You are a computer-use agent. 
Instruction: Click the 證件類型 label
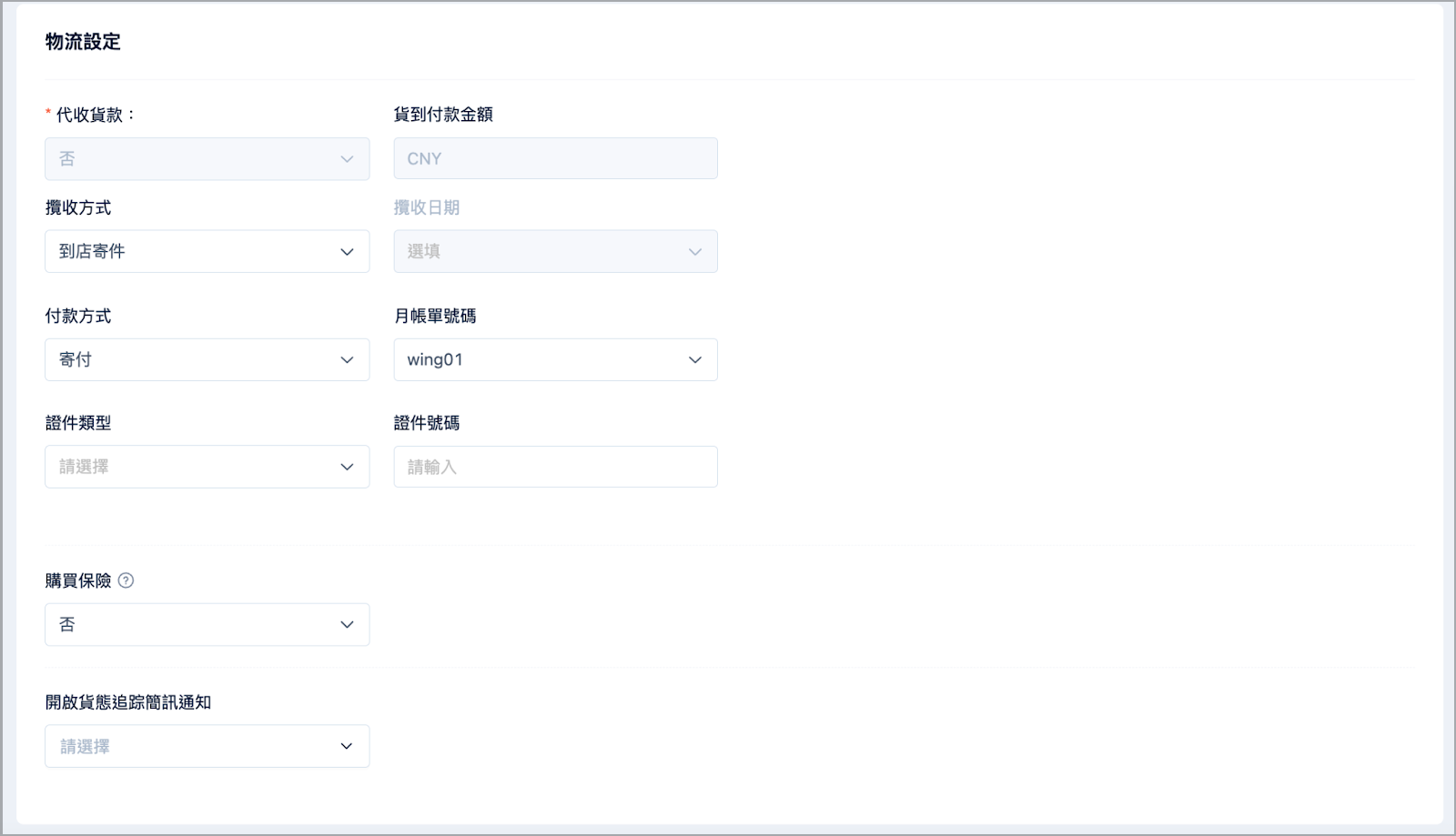coord(78,423)
